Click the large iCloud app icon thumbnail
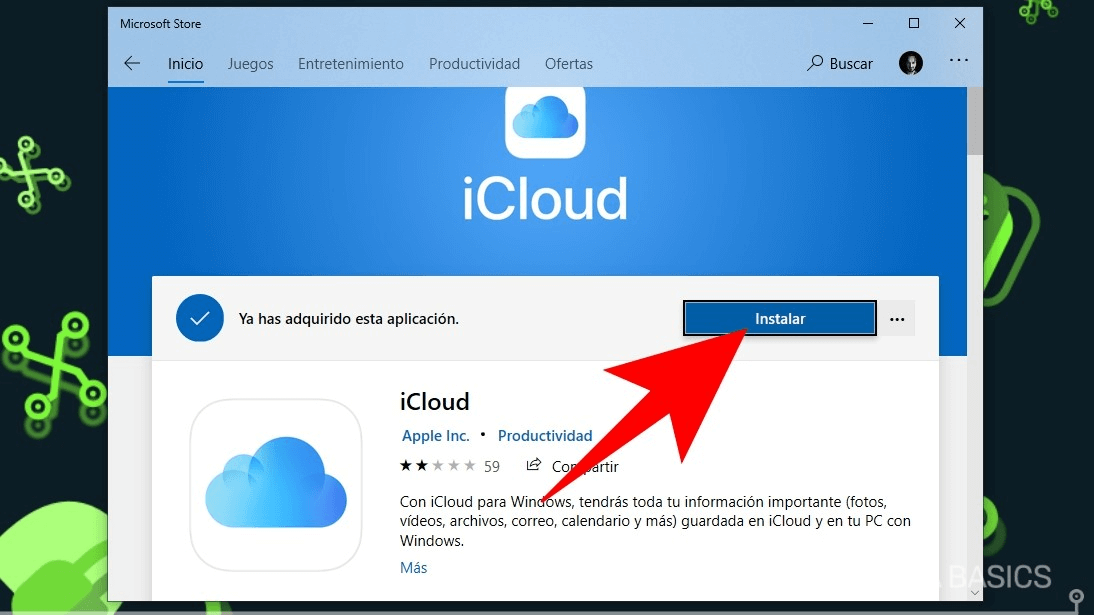The image size is (1094, 615). (276, 485)
